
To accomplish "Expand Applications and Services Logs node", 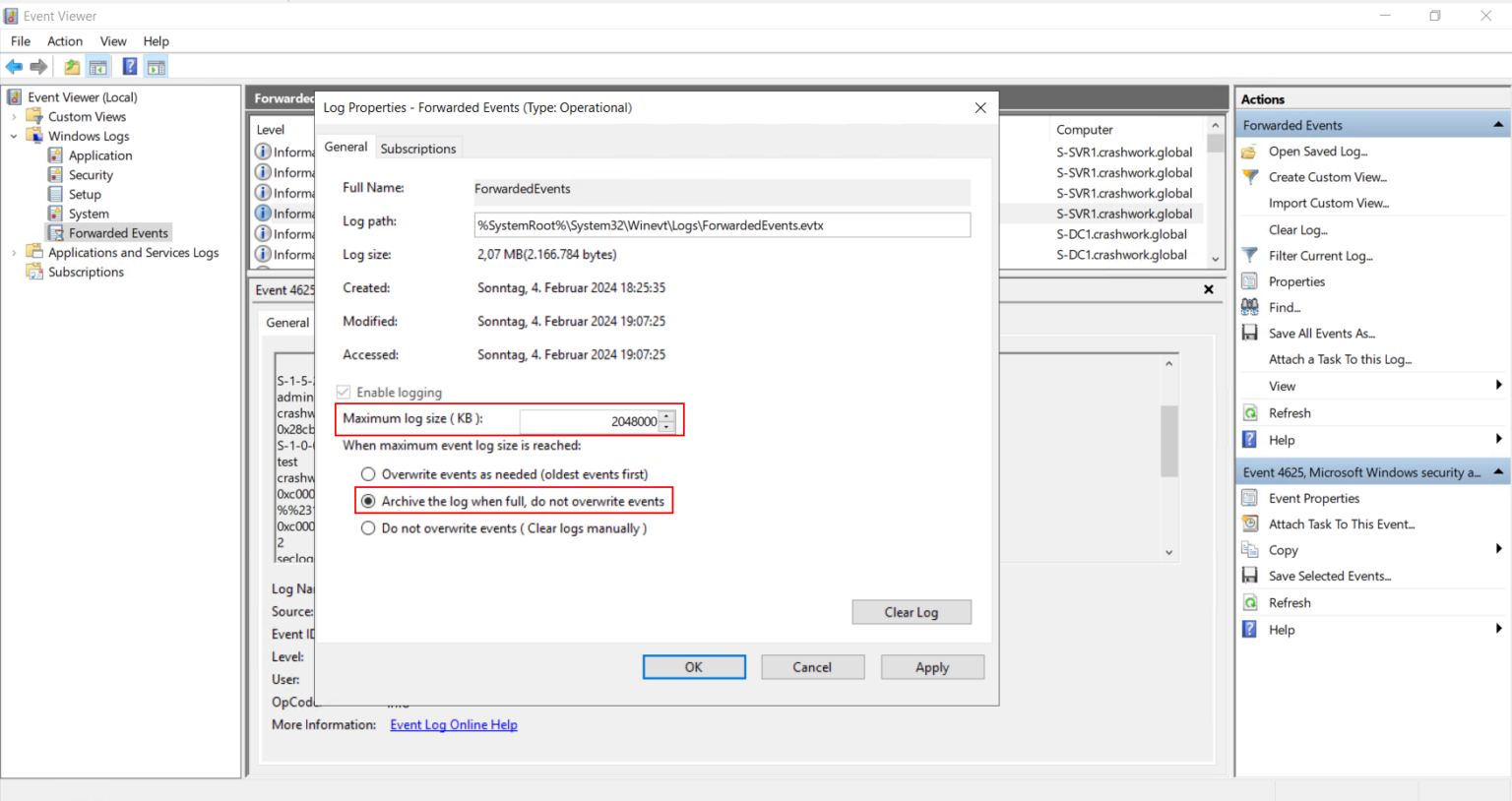I will click(14, 253).
